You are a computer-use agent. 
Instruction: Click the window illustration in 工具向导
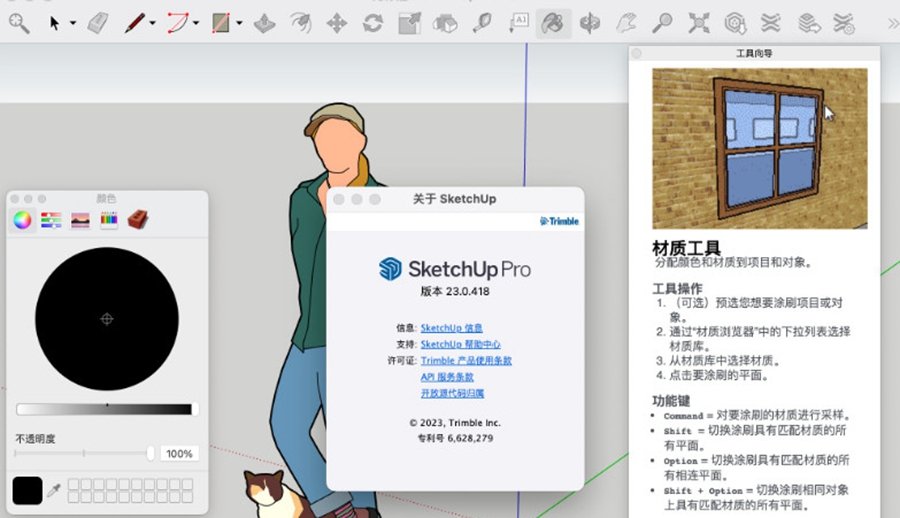759,149
